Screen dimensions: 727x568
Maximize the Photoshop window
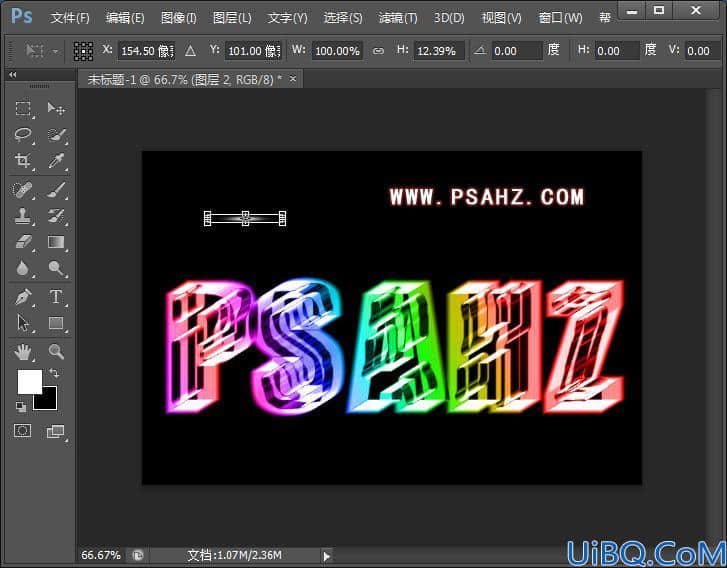tap(659, 10)
